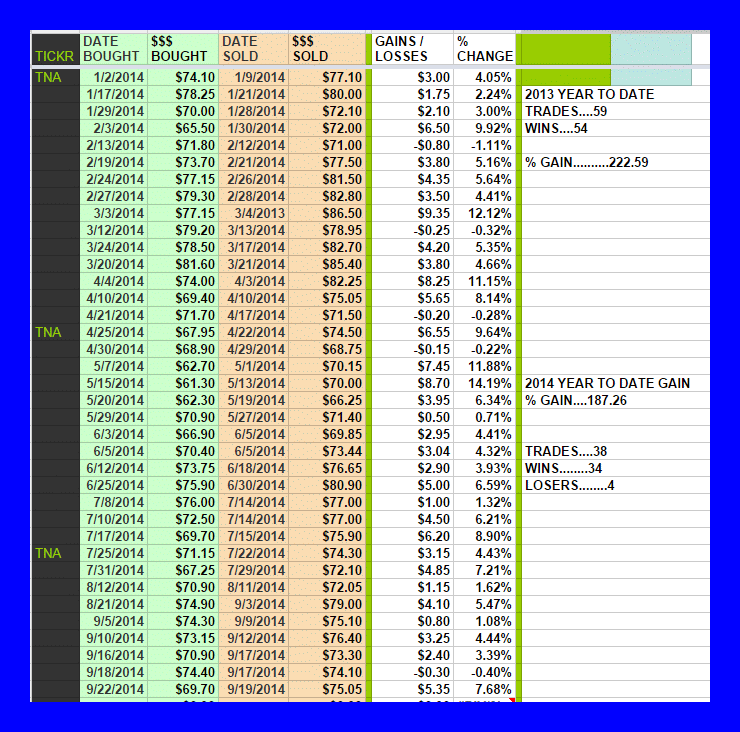Click the percent change cell -1.11%
Screen dimensions: 740x732
tap(484, 145)
